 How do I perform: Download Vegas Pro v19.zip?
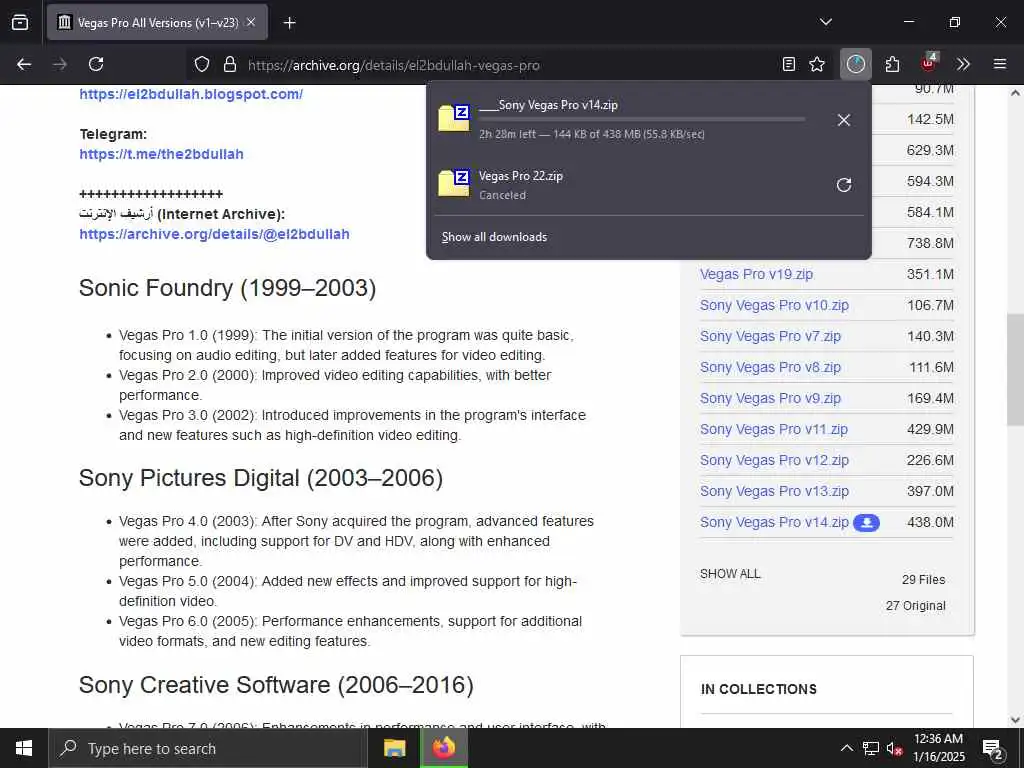click(x=756, y=274)
